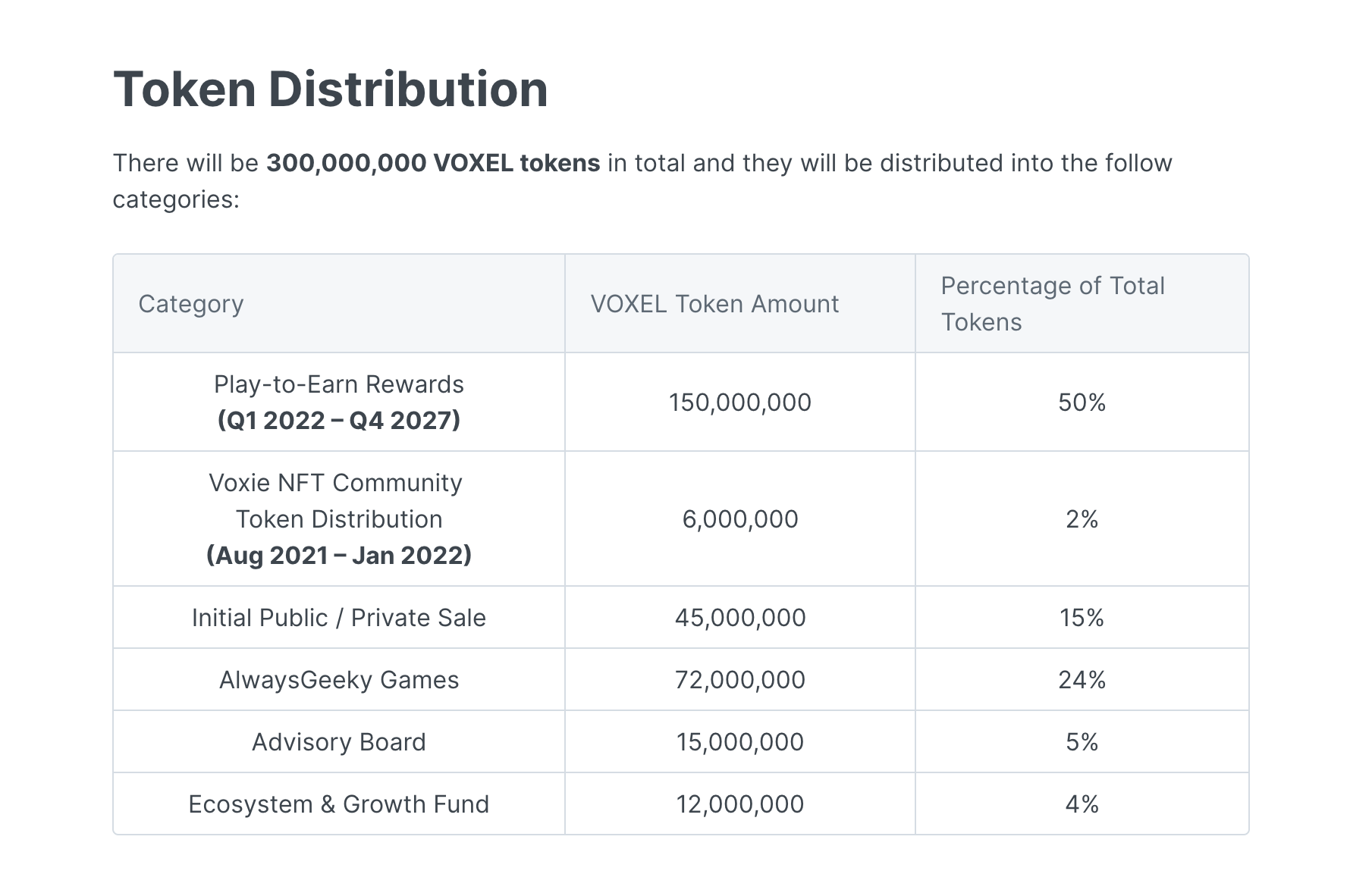Click the Advisory Board row label
1350x896 pixels.
[x=338, y=741]
